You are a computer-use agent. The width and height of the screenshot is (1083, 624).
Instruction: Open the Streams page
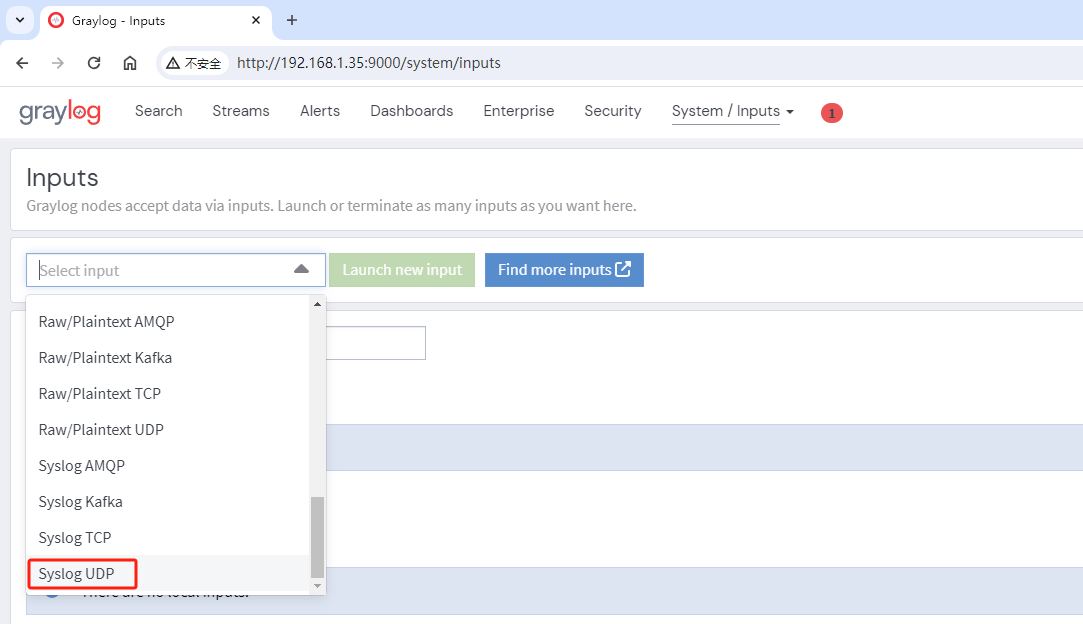241,111
